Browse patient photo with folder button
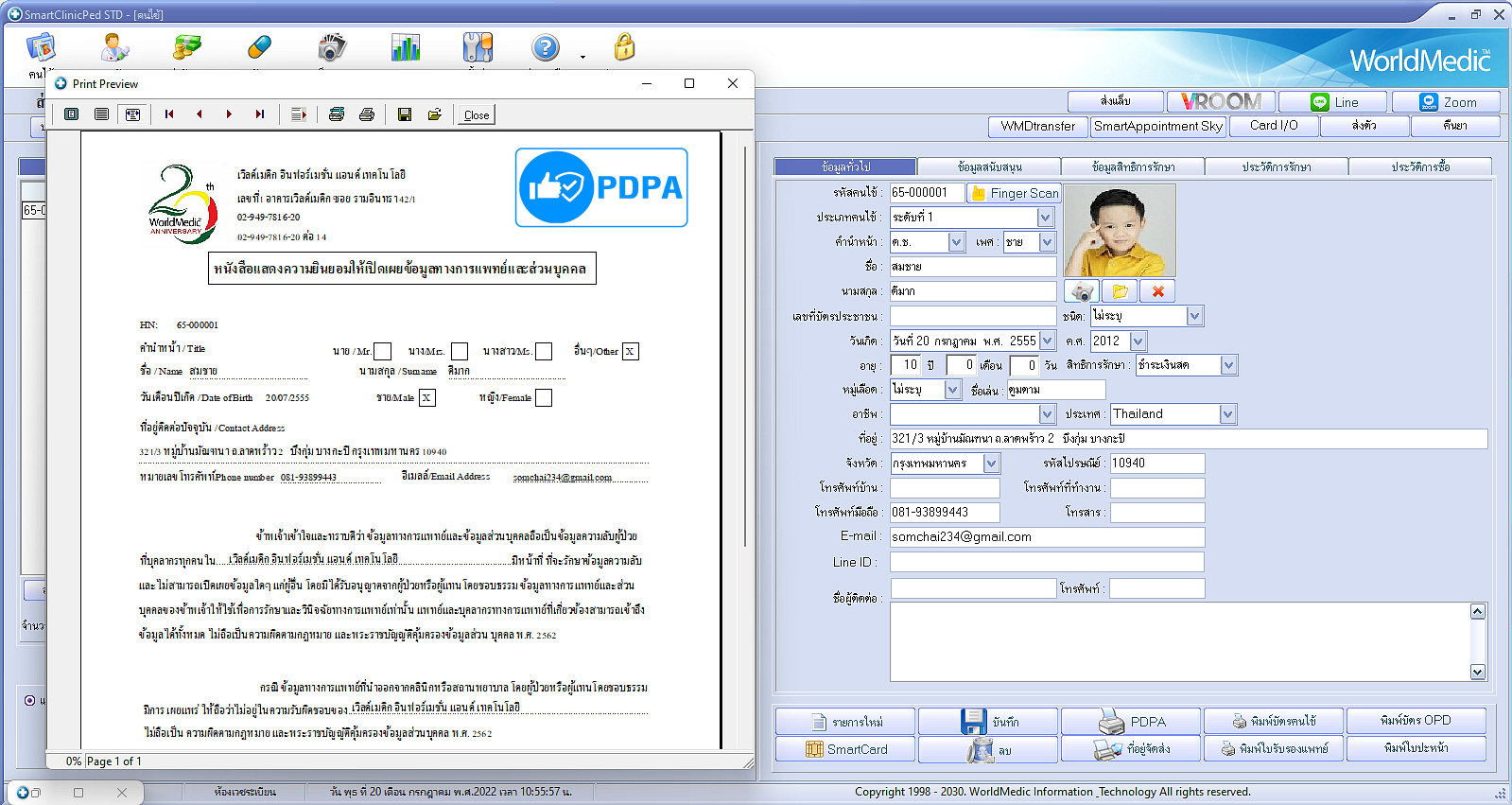This screenshot has height=805, width=1512. (x=1120, y=291)
